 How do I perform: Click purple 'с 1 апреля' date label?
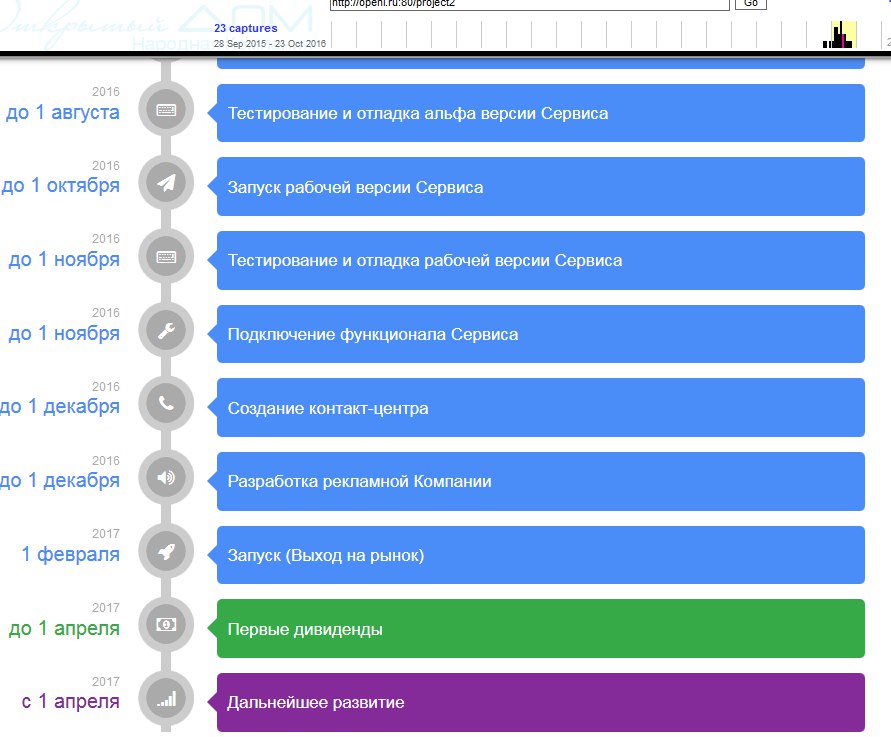(70, 701)
